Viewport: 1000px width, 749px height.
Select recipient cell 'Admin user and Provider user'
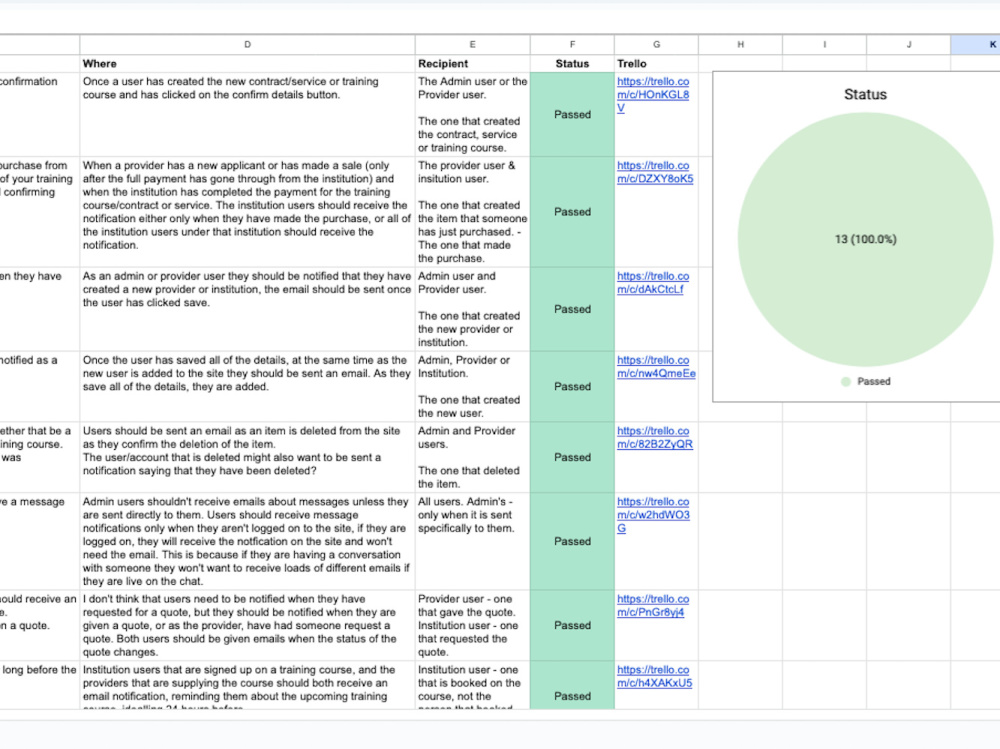[x=473, y=309]
